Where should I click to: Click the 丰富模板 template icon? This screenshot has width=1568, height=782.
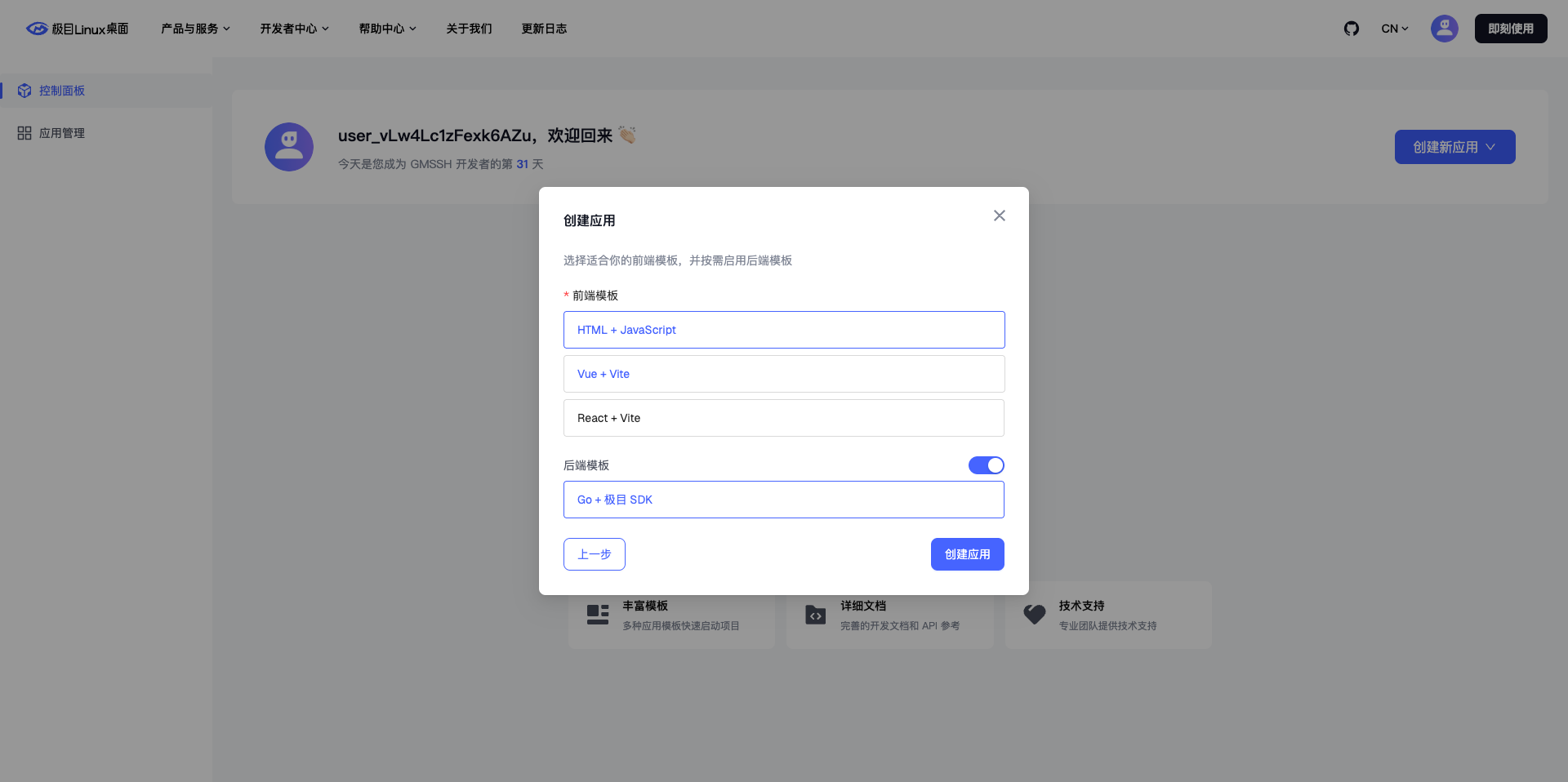(598, 615)
